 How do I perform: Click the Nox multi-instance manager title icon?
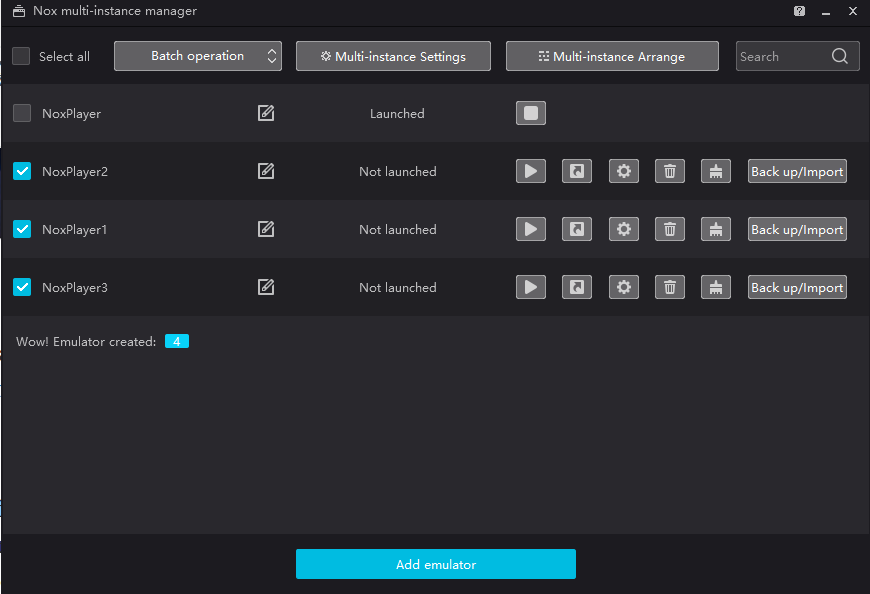pyautogui.click(x=19, y=11)
